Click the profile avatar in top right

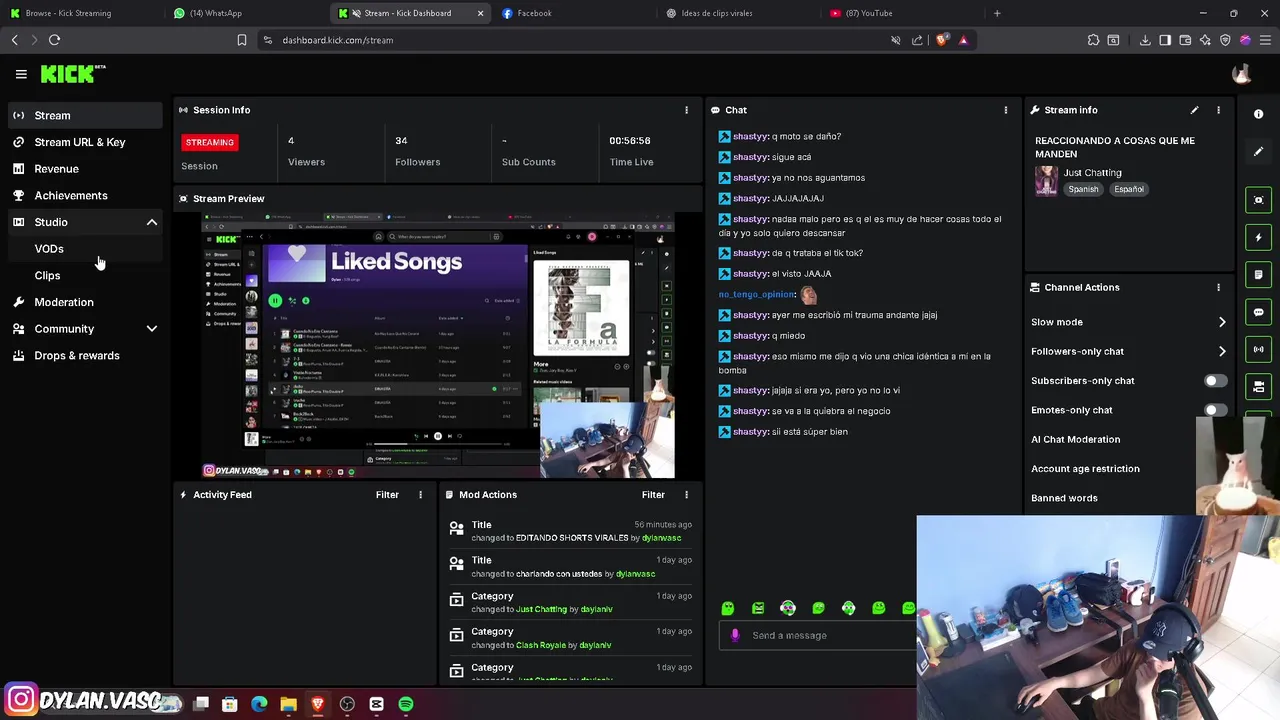click(1241, 74)
